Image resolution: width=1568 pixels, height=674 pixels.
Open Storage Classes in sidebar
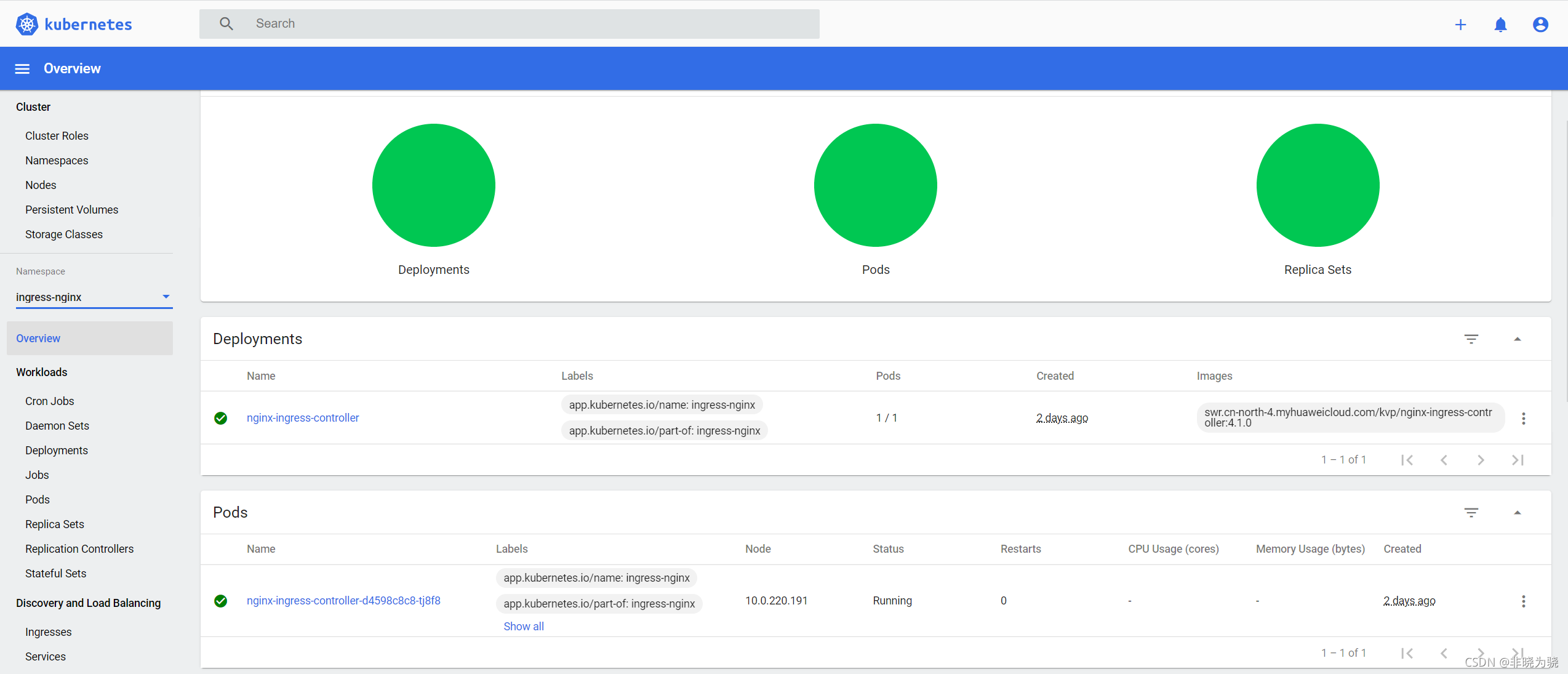pos(64,234)
